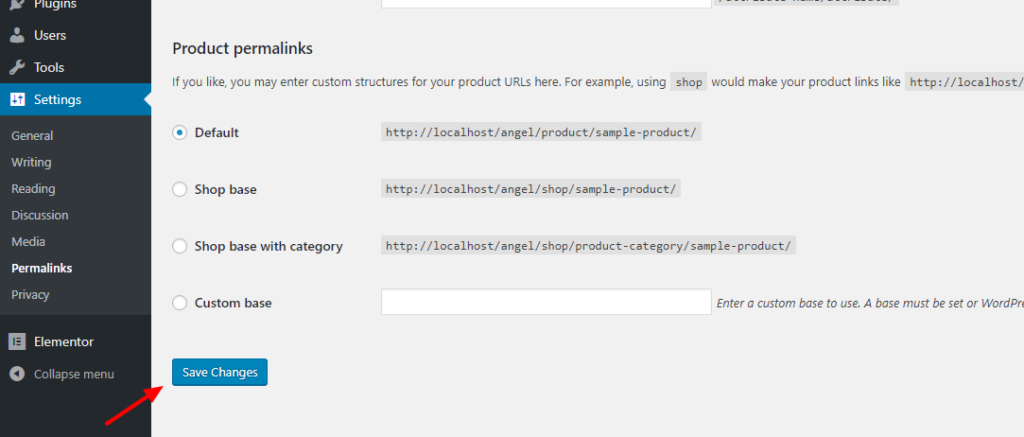Open the Writing settings page

(31, 162)
